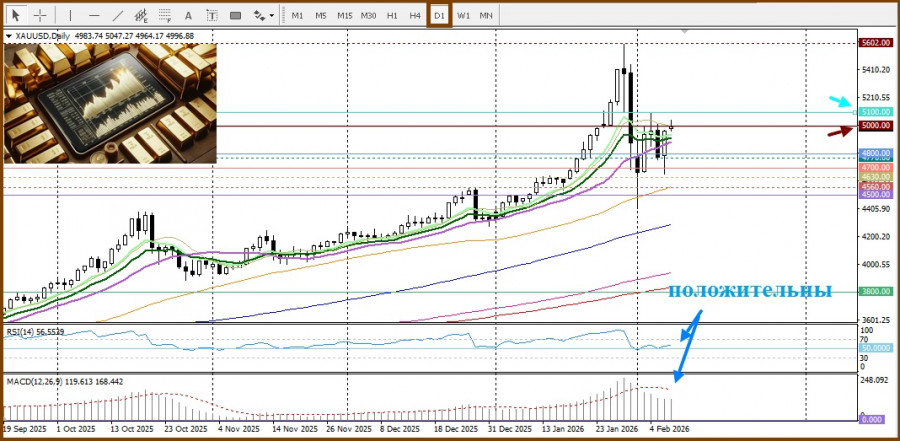
Task: Click the 5000.00 price level label
Action: tap(875, 125)
